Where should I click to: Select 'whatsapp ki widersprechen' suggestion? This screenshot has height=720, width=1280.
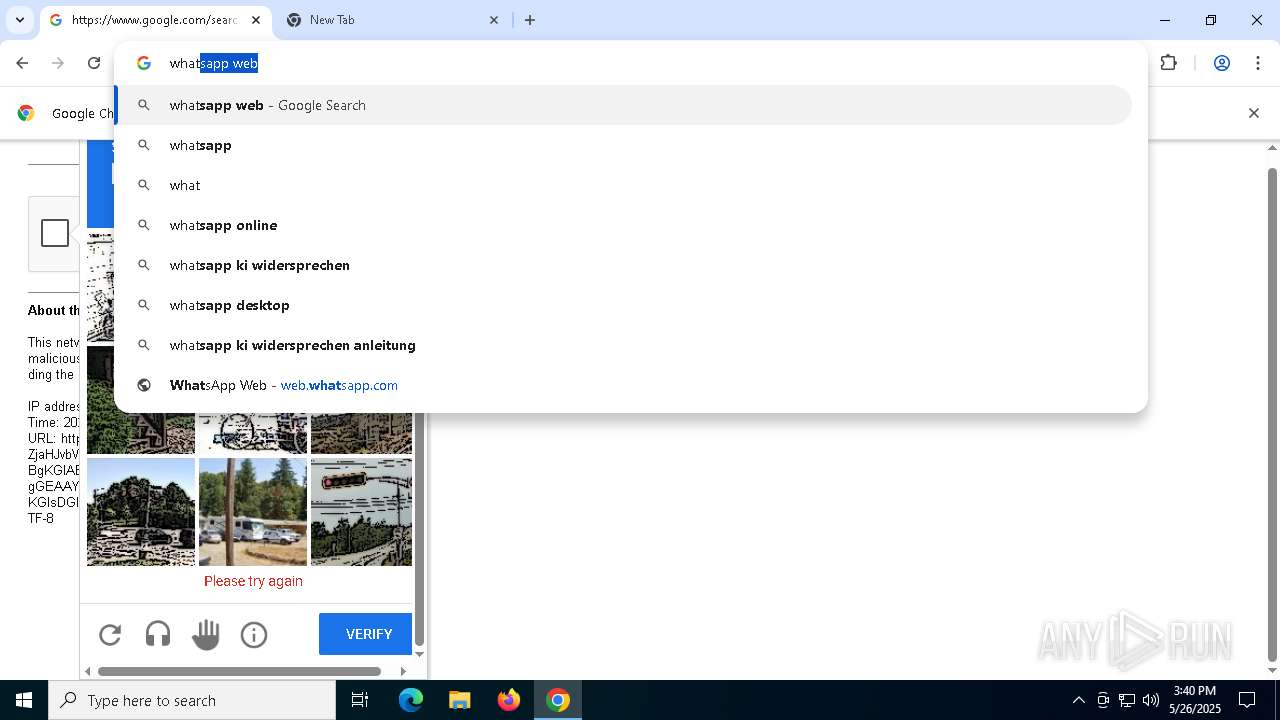click(624, 265)
